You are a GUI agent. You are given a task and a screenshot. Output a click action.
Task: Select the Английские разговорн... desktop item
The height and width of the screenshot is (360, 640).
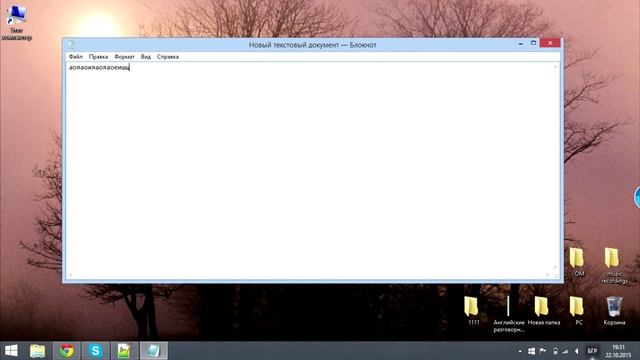point(509,314)
